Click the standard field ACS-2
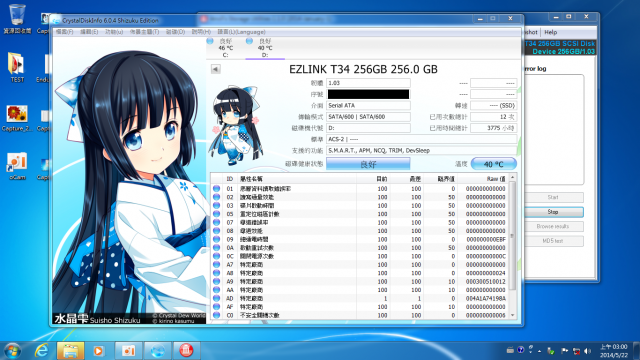Viewport: 640px width, 360px height. [422, 139]
